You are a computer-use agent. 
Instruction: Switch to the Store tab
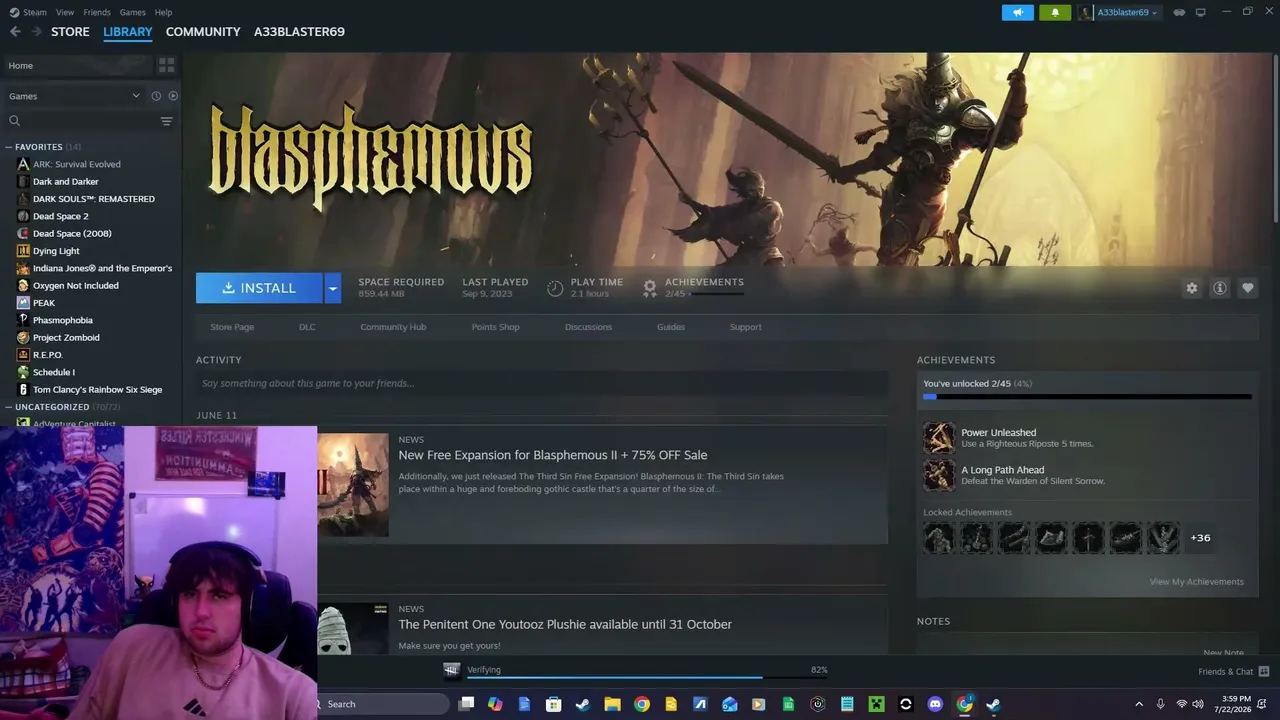point(70,32)
